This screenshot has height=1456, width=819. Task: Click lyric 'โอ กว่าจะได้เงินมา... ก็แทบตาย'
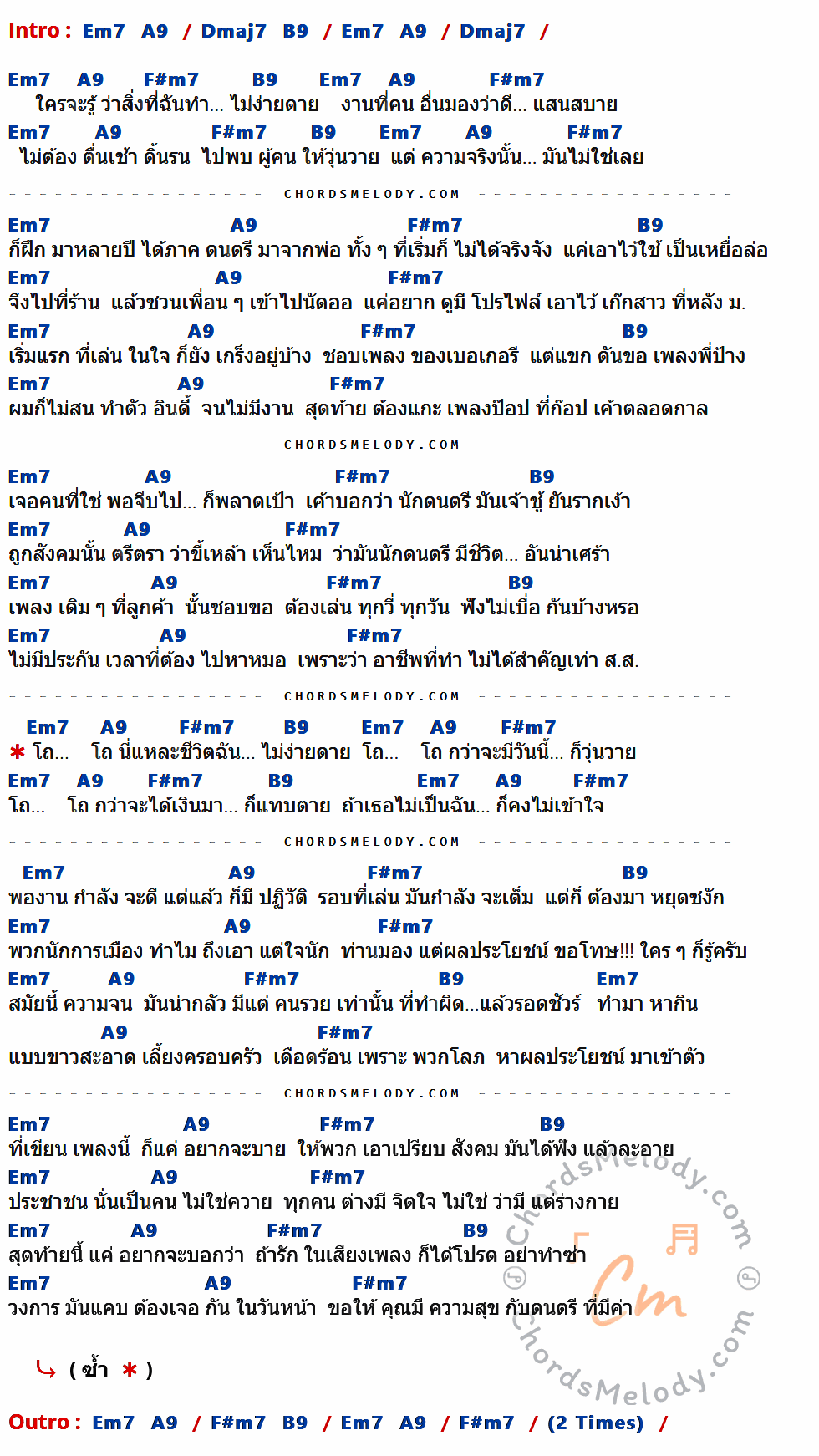(199, 807)
